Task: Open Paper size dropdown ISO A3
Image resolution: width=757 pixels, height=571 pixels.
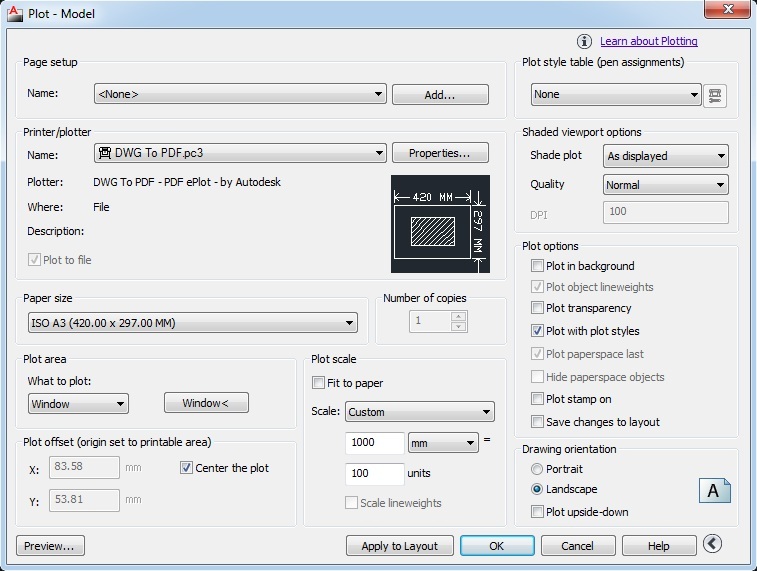Action: [193, 322]
